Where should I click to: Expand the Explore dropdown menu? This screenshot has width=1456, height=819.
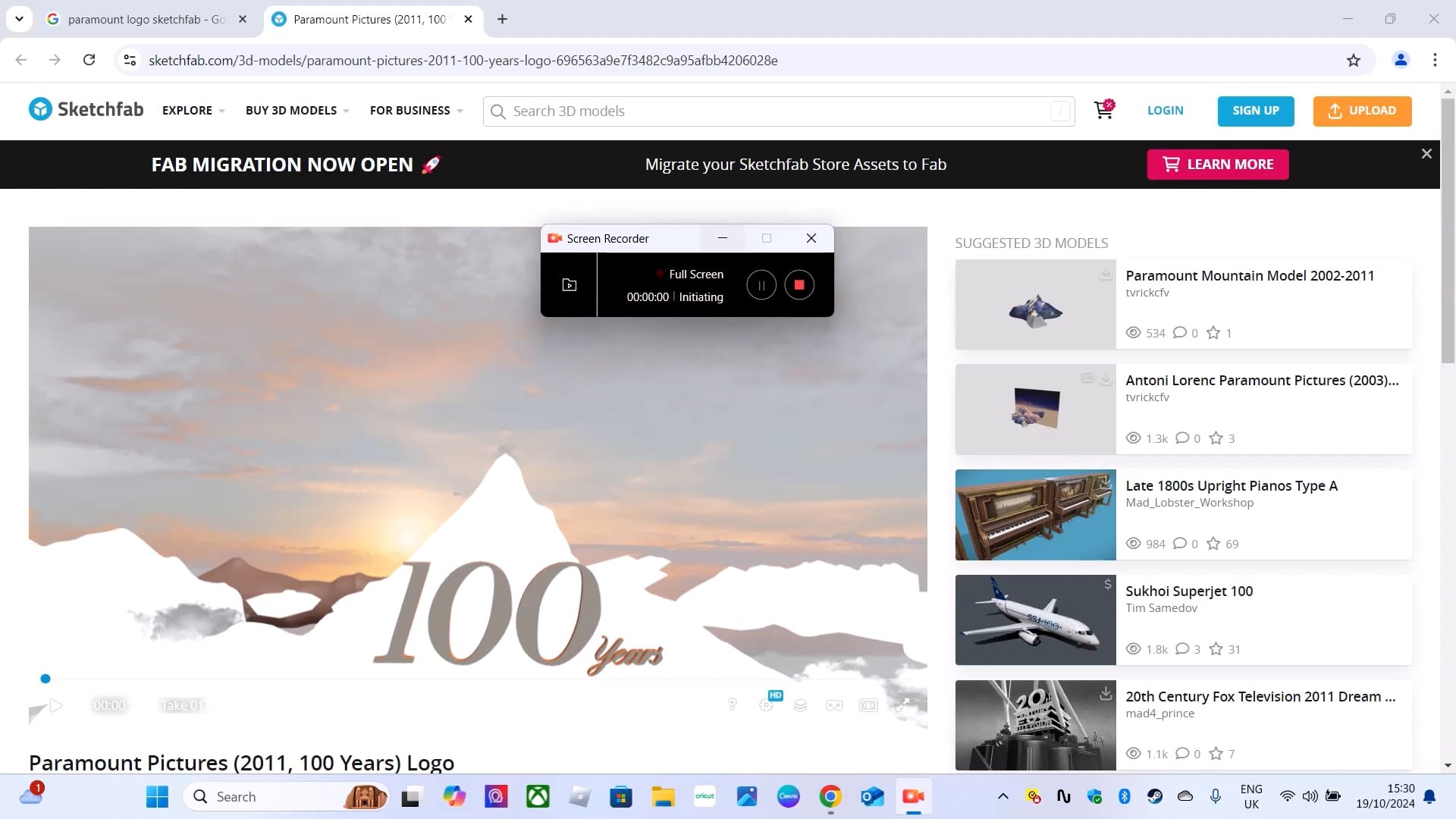193,111
